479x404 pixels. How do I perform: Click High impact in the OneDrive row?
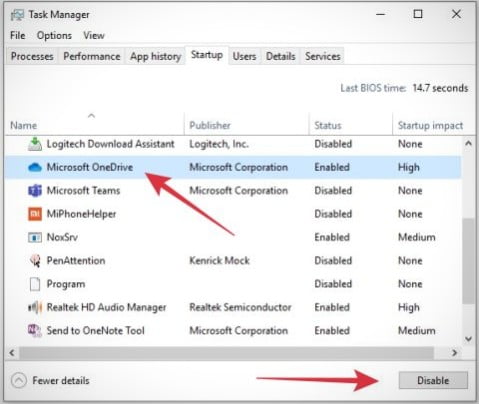409,168
